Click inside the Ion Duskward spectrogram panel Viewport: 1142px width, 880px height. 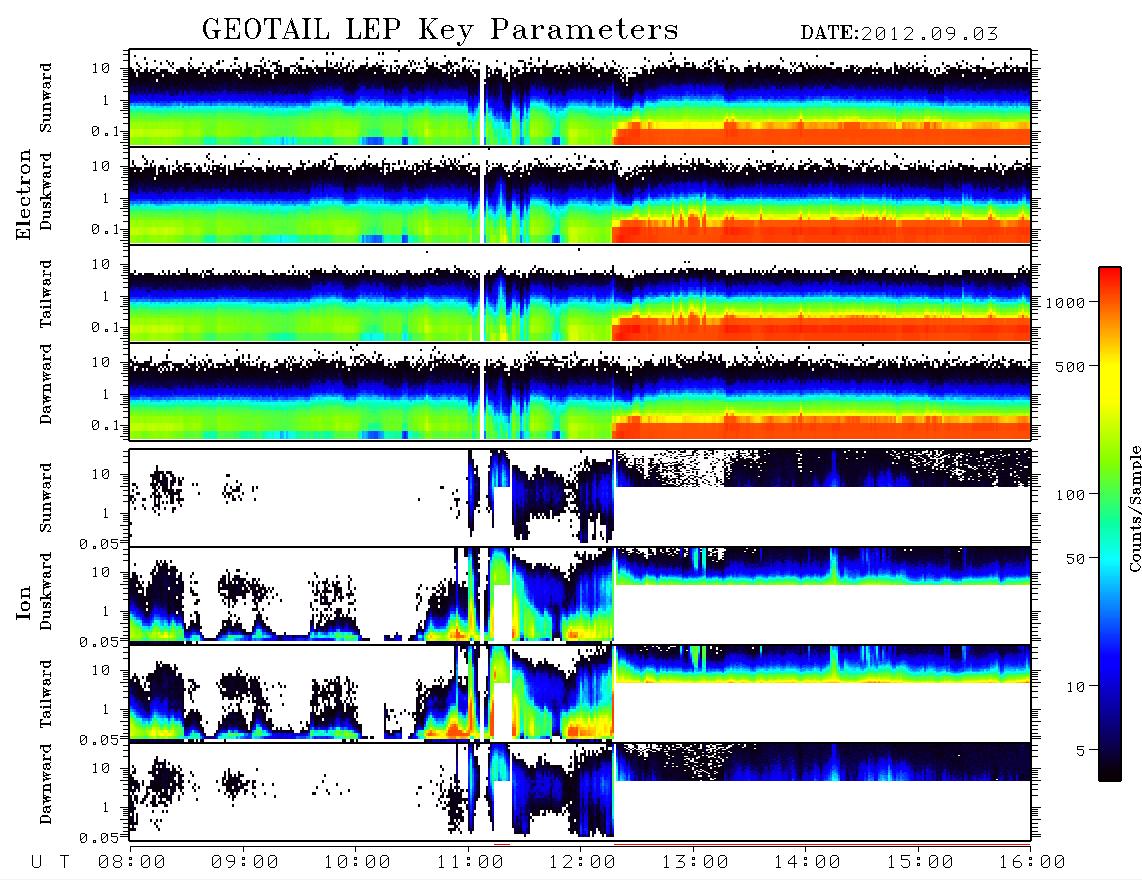[x=580, y=594]
